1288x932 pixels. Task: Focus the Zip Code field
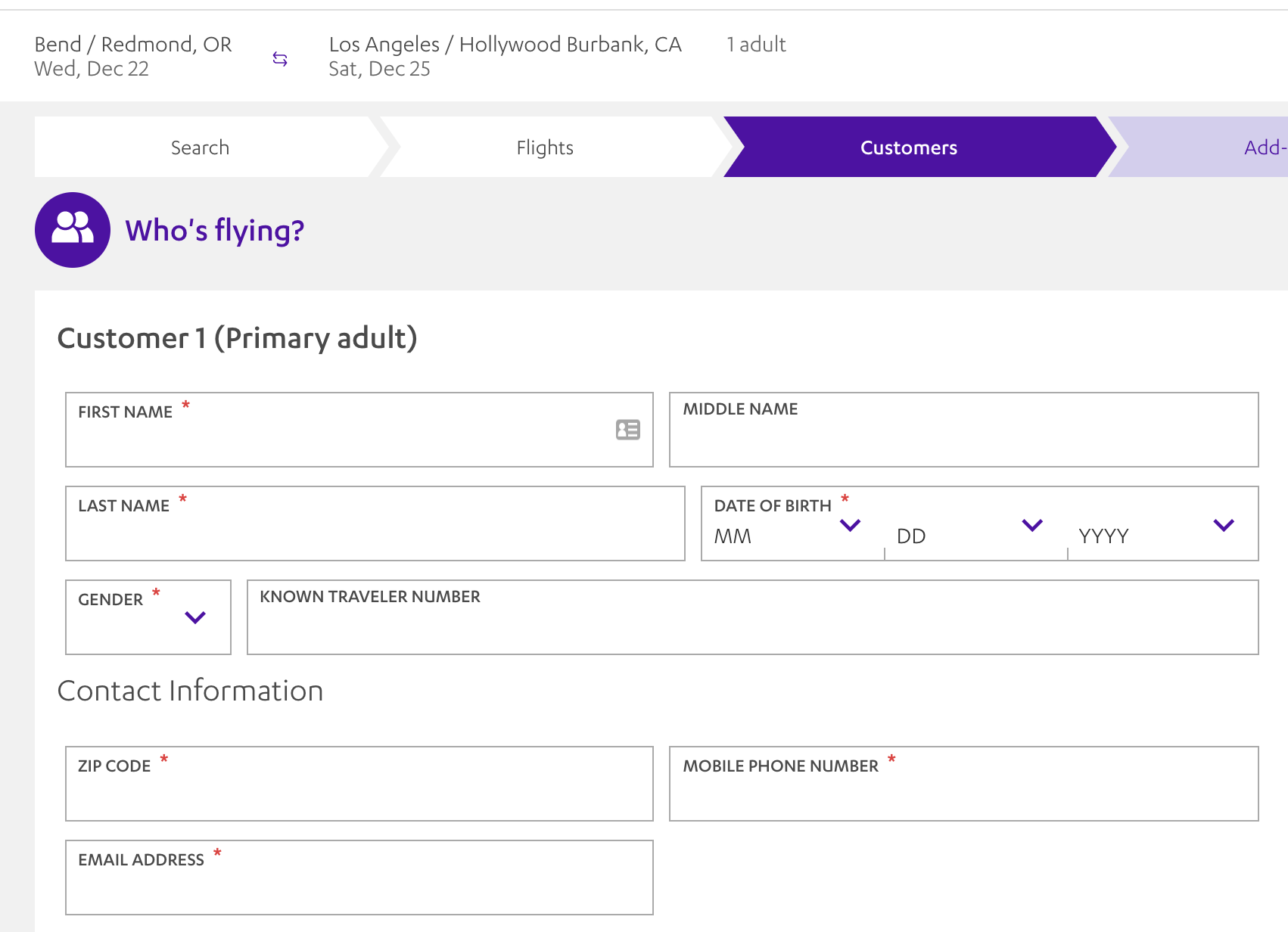point(359,793)
